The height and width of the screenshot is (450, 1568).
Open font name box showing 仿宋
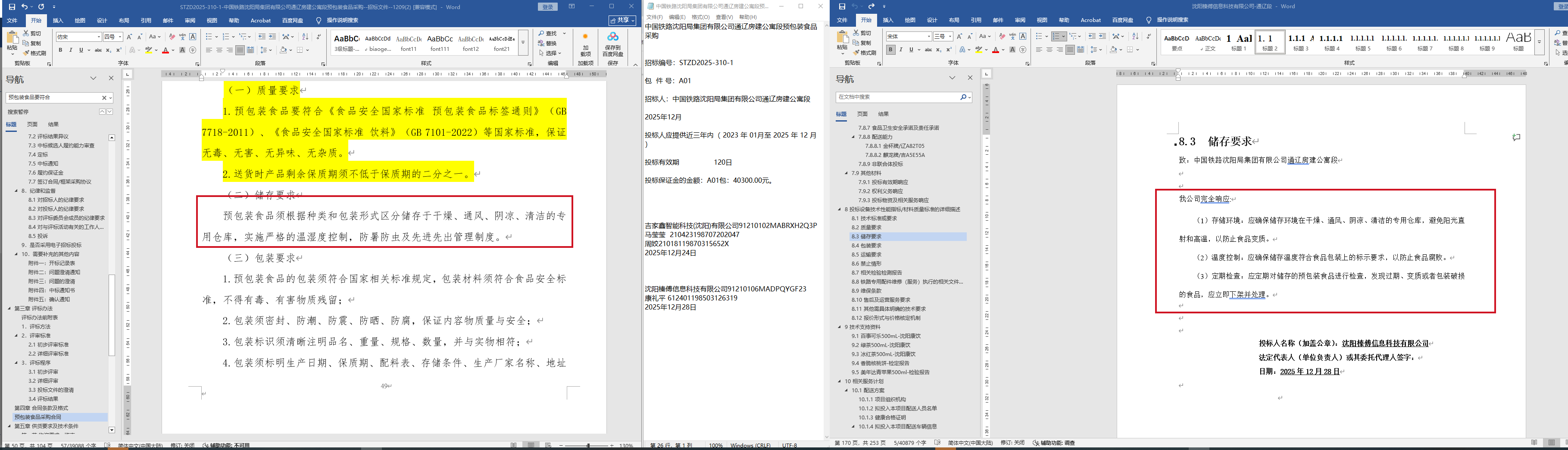[x=79, y=37]
